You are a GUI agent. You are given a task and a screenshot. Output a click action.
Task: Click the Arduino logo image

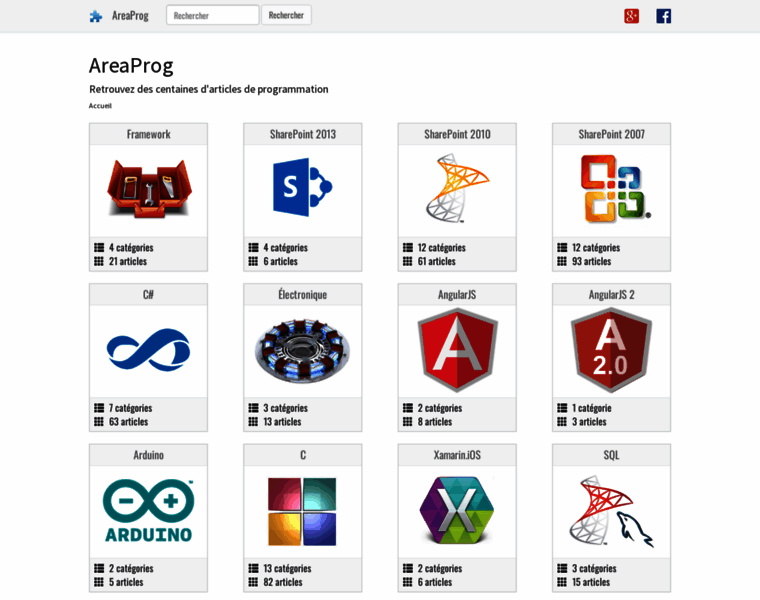[x=148, y=511]
